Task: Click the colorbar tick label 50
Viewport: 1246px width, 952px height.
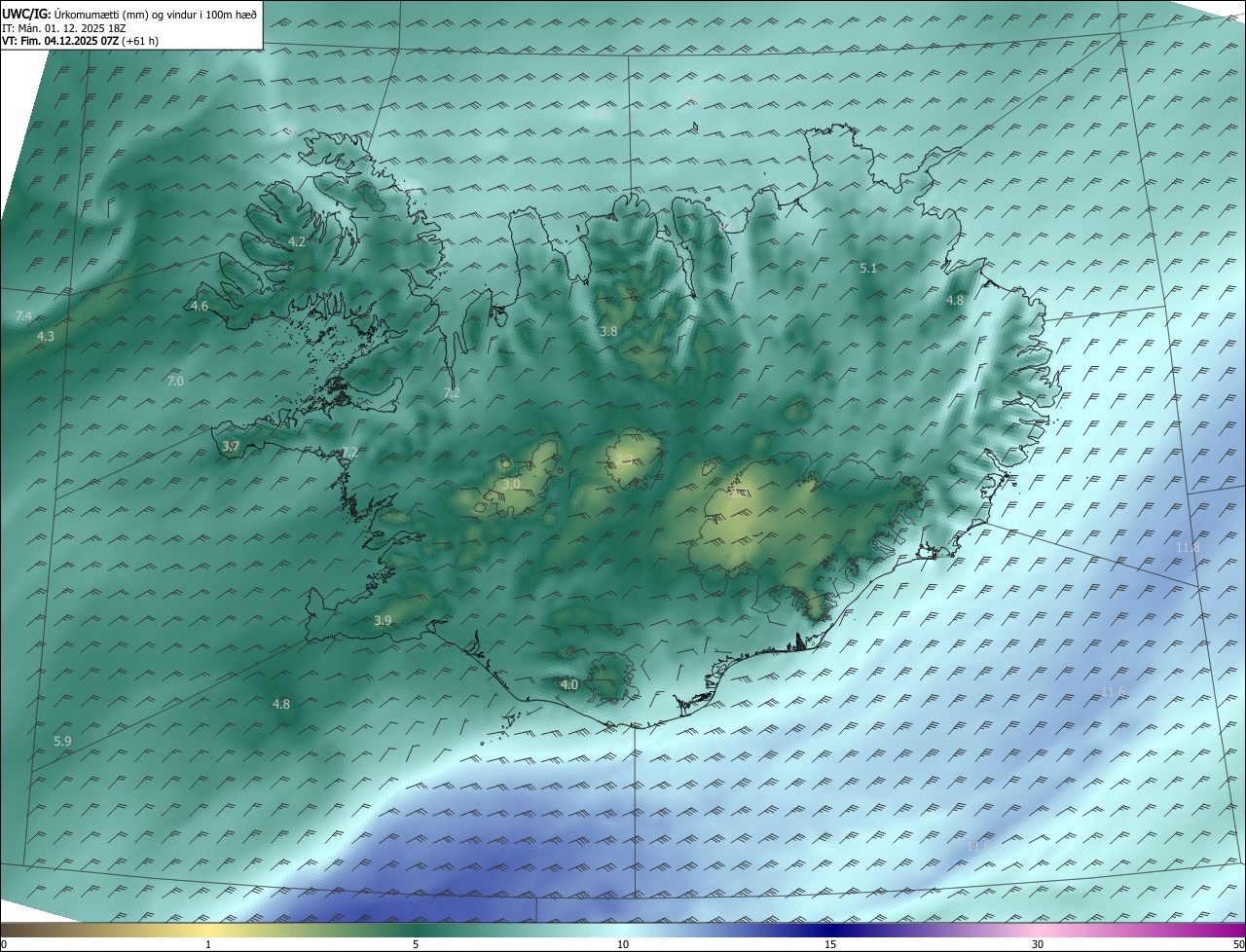Action: click(1238, 944)
